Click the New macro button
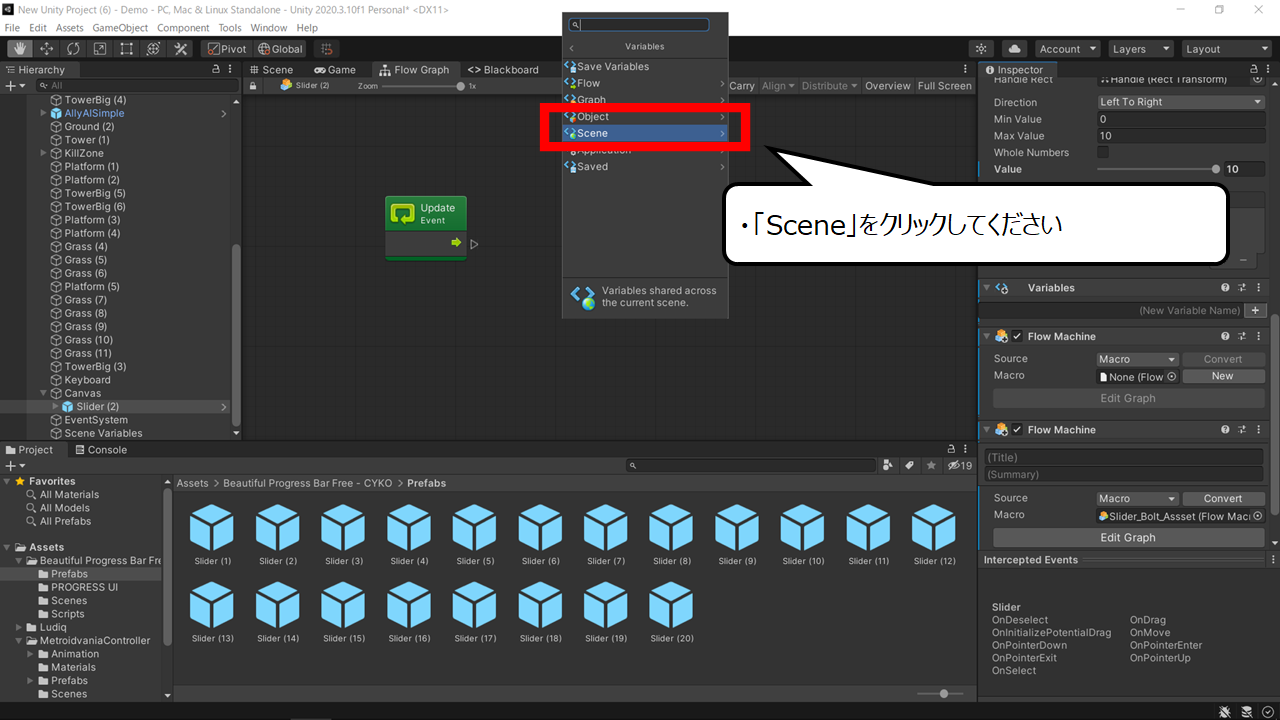The image size is (1280, 720). pyautogui.click(x=1222, y=376)
